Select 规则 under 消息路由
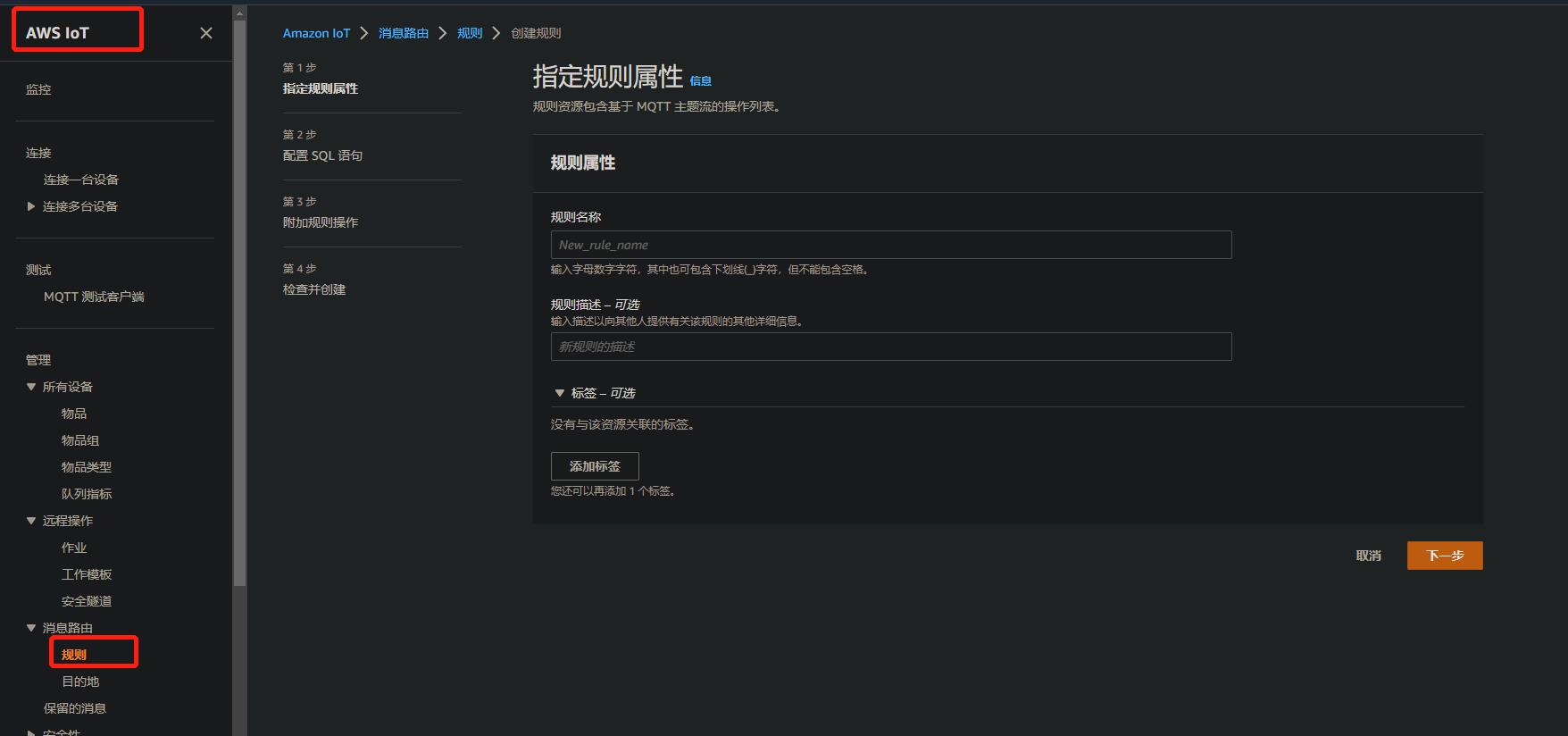 pos(74,655)
